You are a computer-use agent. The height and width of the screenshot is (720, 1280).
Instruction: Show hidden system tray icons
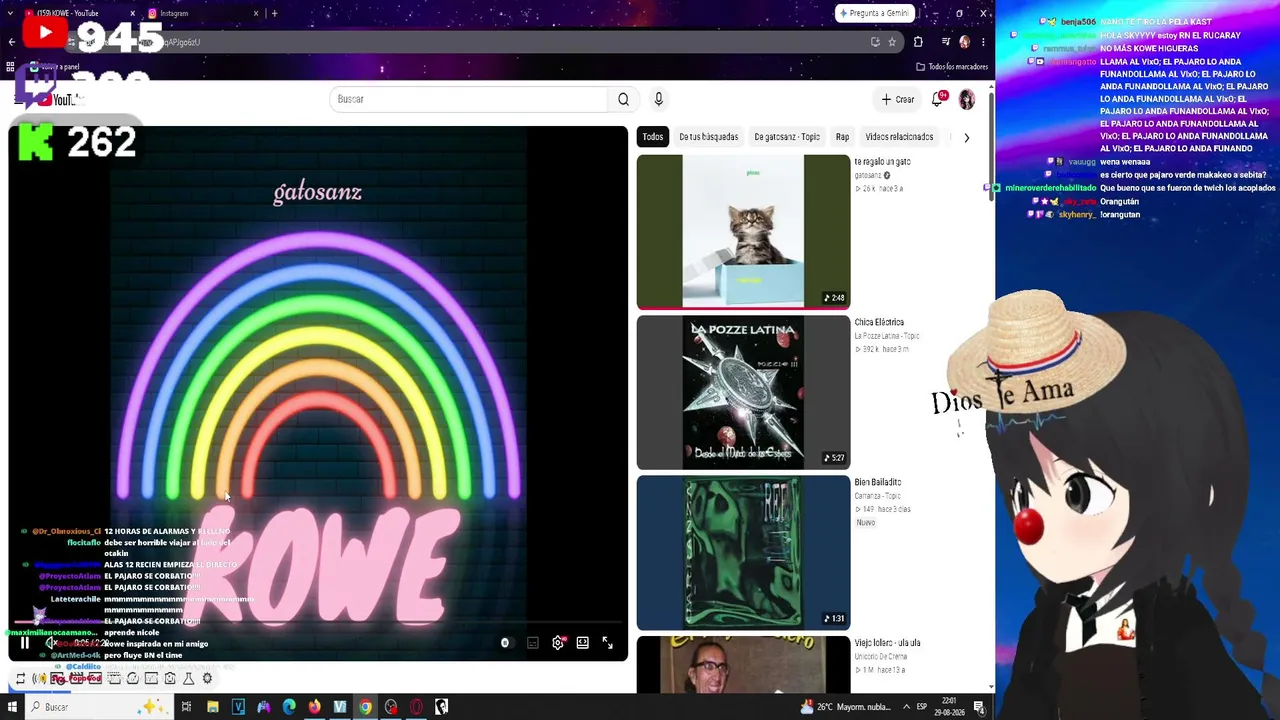(907, 707)
